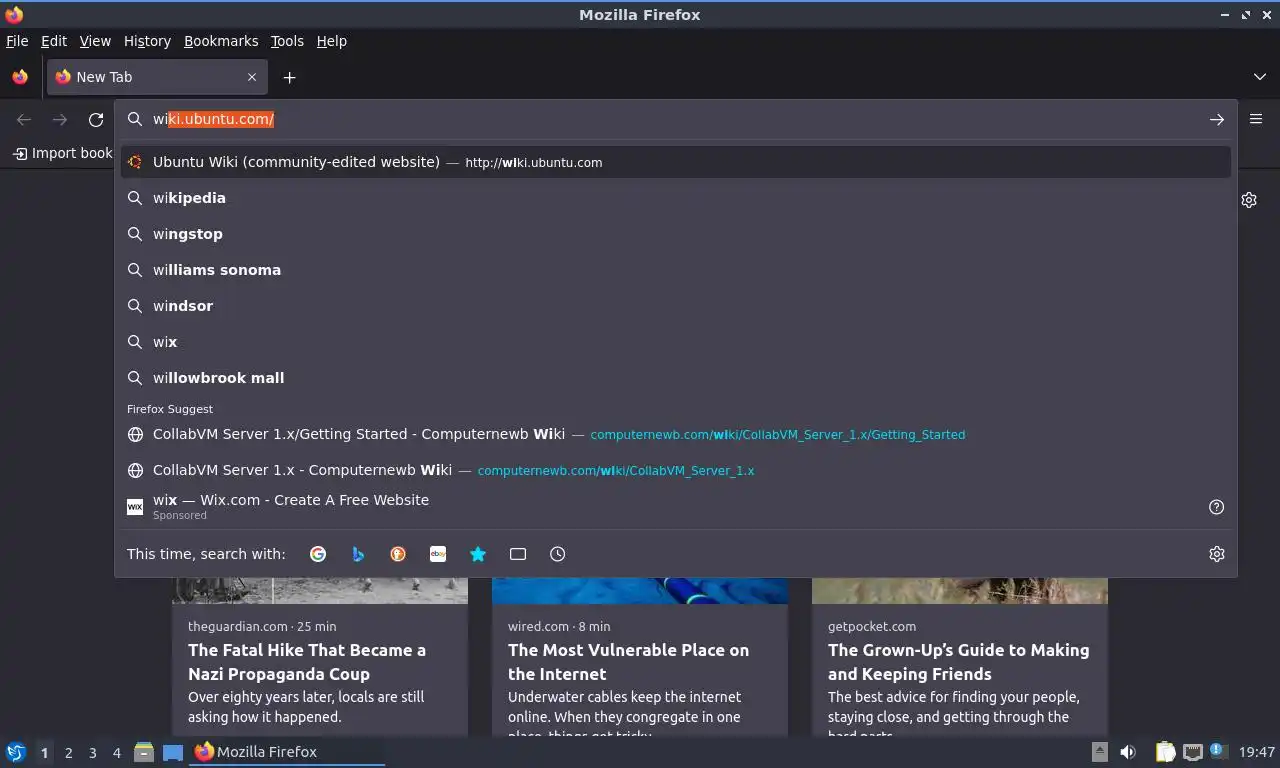Click the Go arrow in address bar

click(1217, 119)
